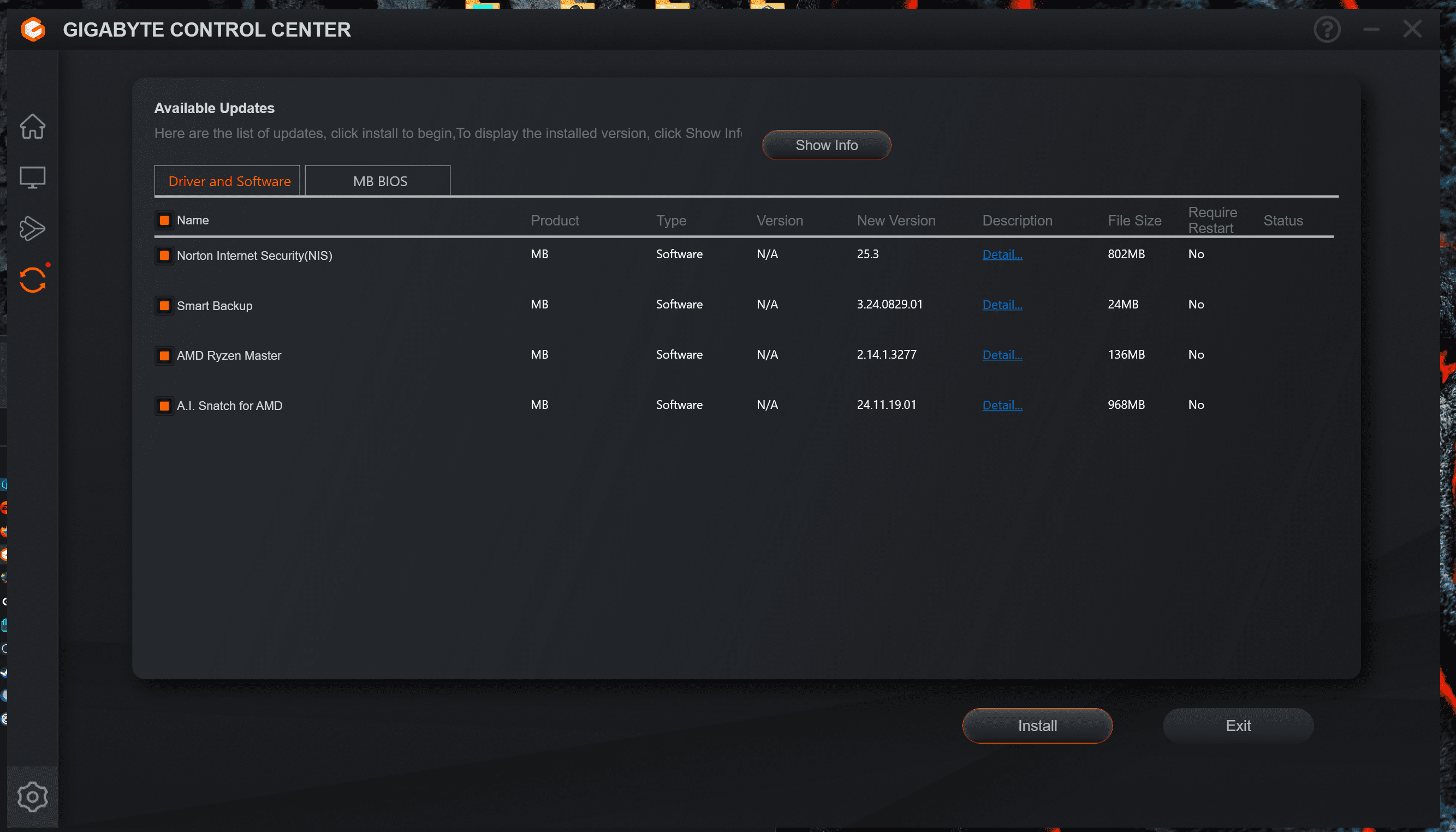This screenshot has width=1456, height=832.
Task: Click the paper-plane arrow sidebar icon
Action: pos(33,229)
